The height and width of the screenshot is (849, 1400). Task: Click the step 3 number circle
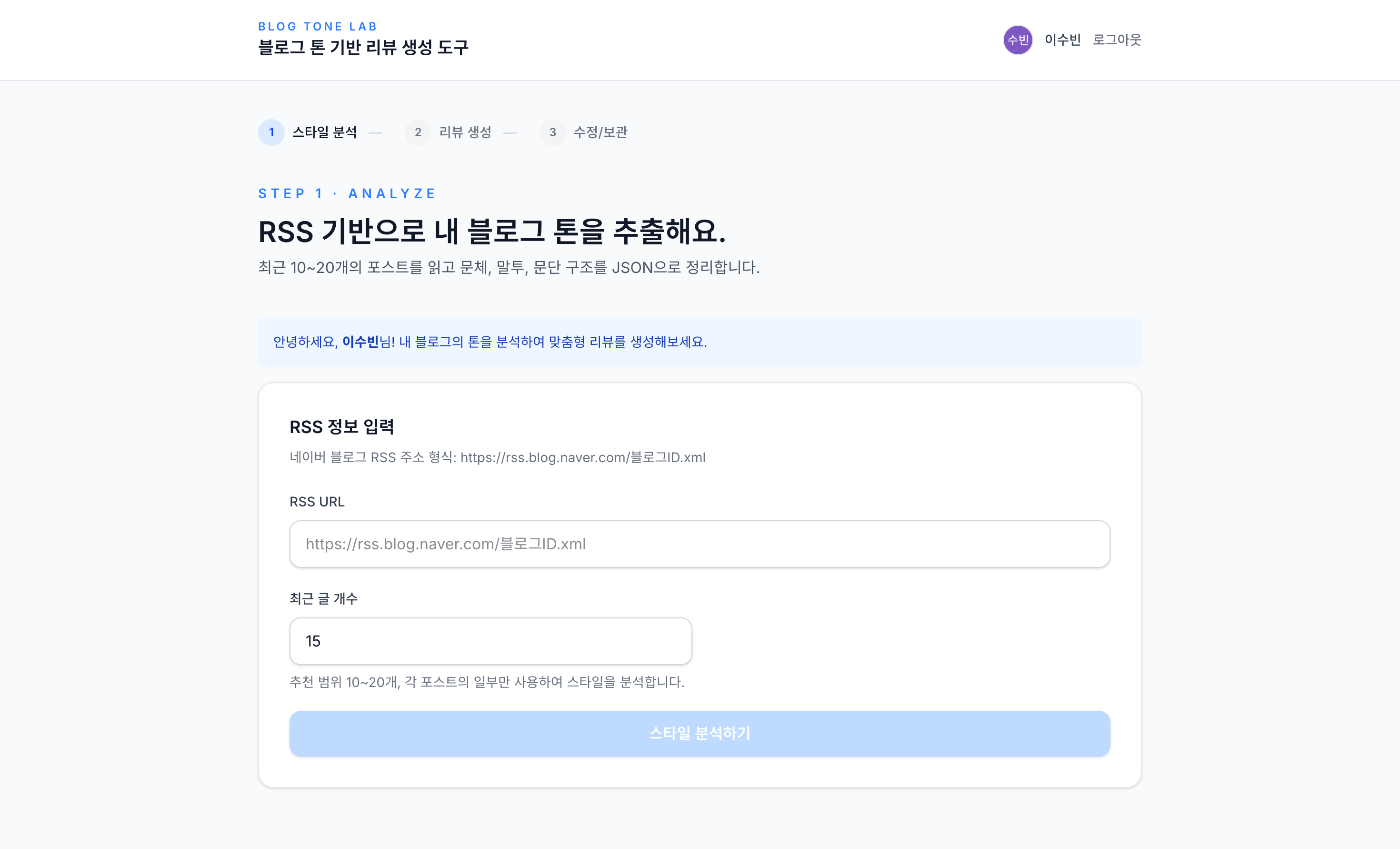click(552, 132)
